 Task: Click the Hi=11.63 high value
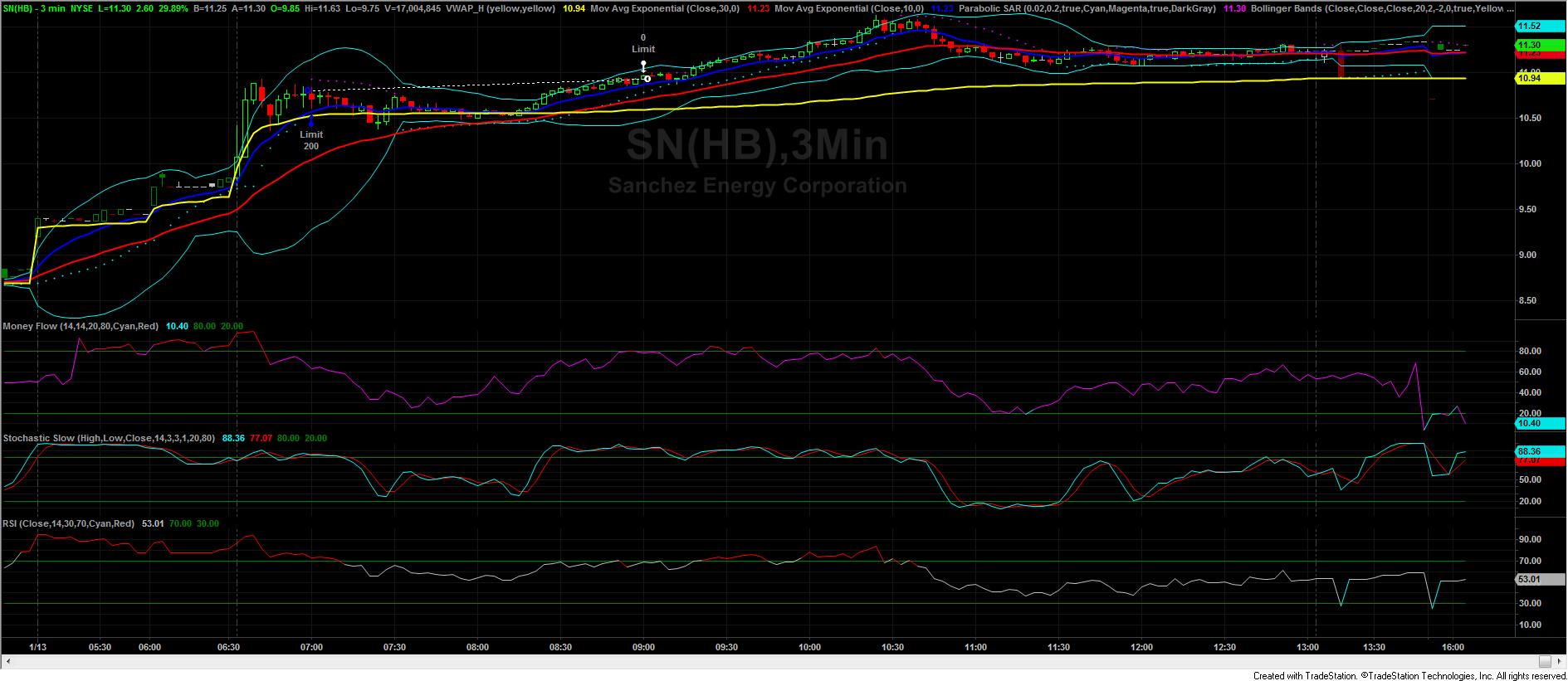(x=323, y=8)
